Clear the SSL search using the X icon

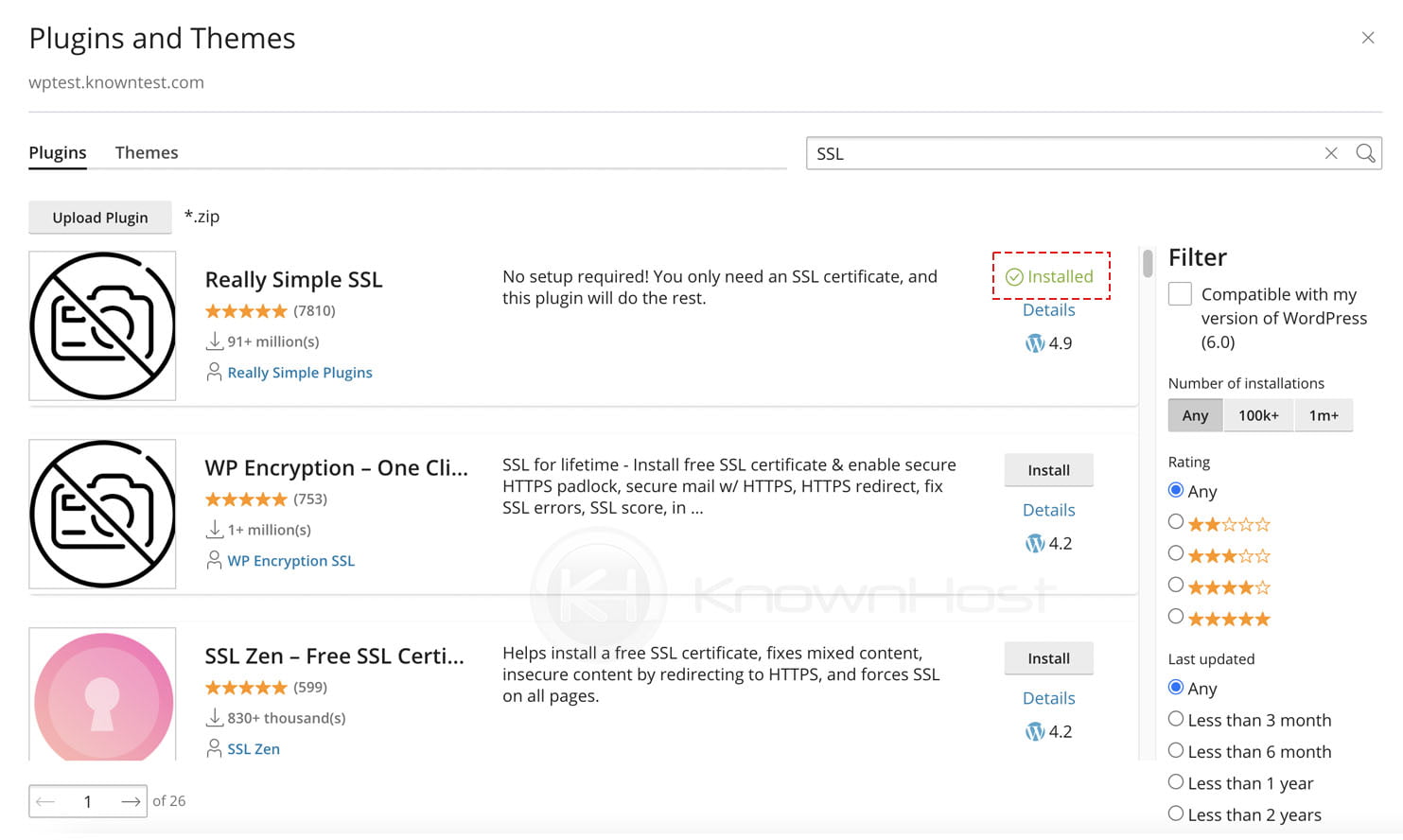click(1331, 152)
